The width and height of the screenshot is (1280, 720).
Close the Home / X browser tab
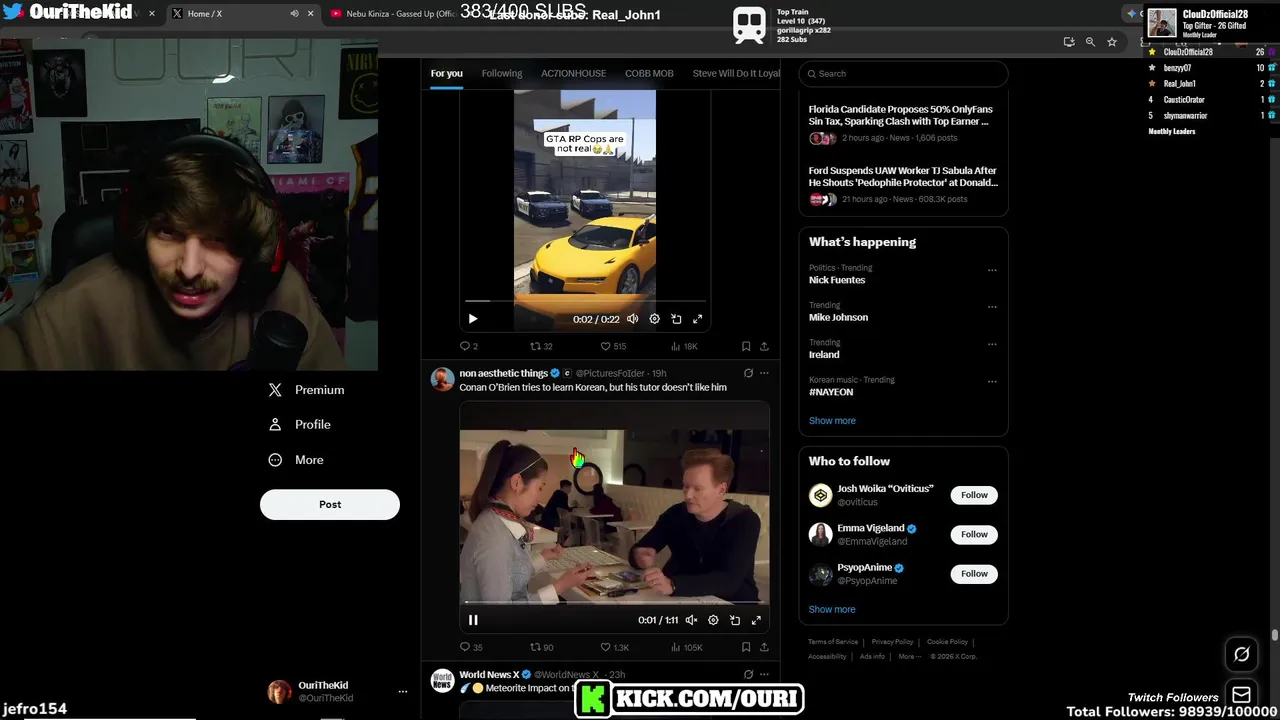(x=310, y=14)
